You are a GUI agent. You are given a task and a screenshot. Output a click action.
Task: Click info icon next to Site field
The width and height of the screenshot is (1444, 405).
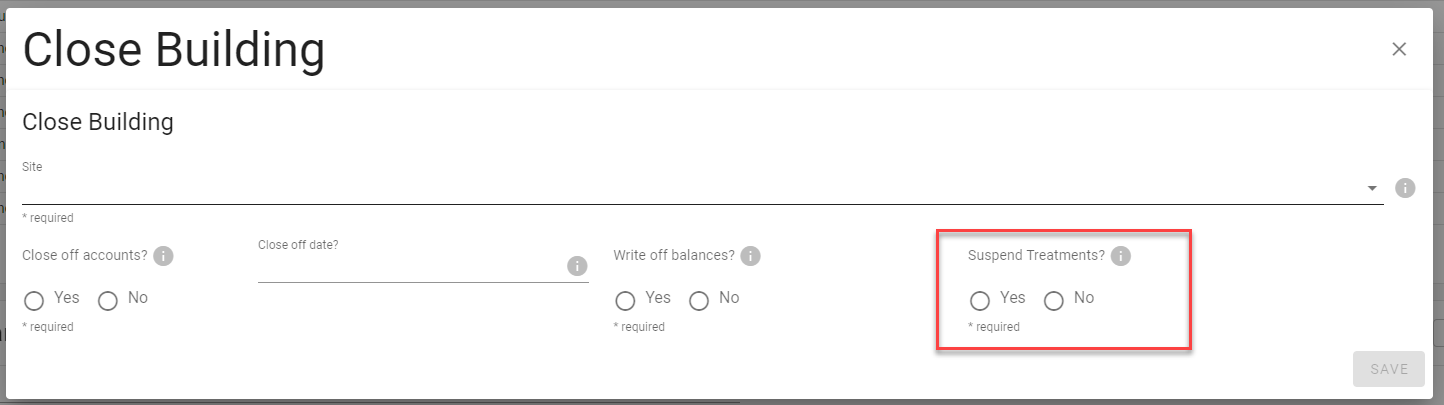1405,188
